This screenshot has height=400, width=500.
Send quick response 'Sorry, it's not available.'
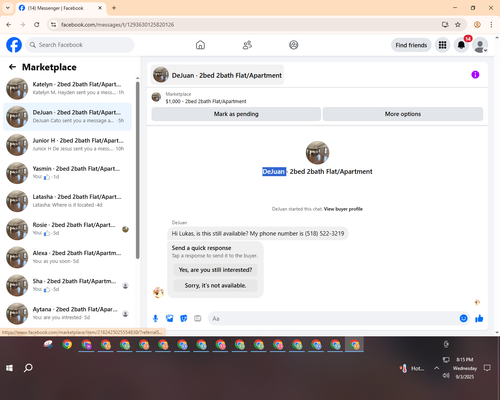click(x=215, y=285)
